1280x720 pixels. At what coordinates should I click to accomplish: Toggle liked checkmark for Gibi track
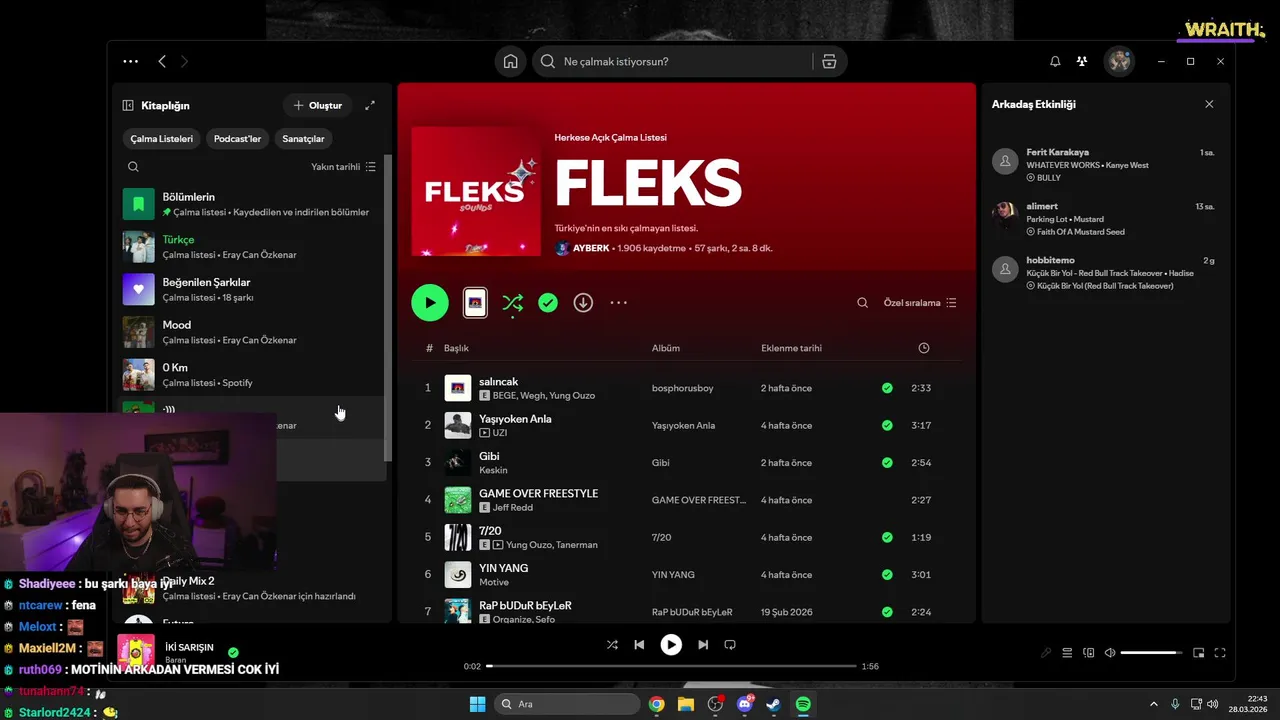tap(887, 463)
